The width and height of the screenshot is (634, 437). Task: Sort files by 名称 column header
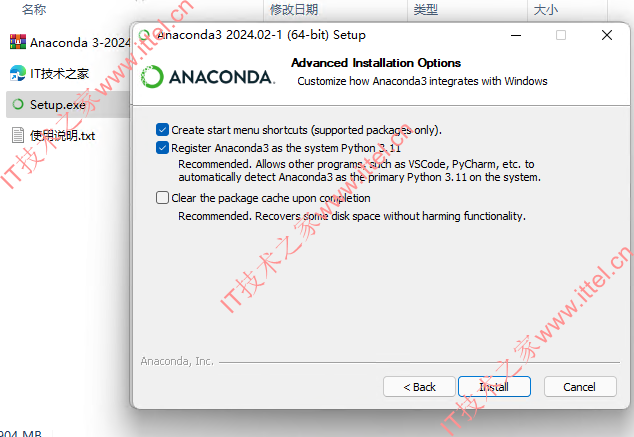[34, 9]
